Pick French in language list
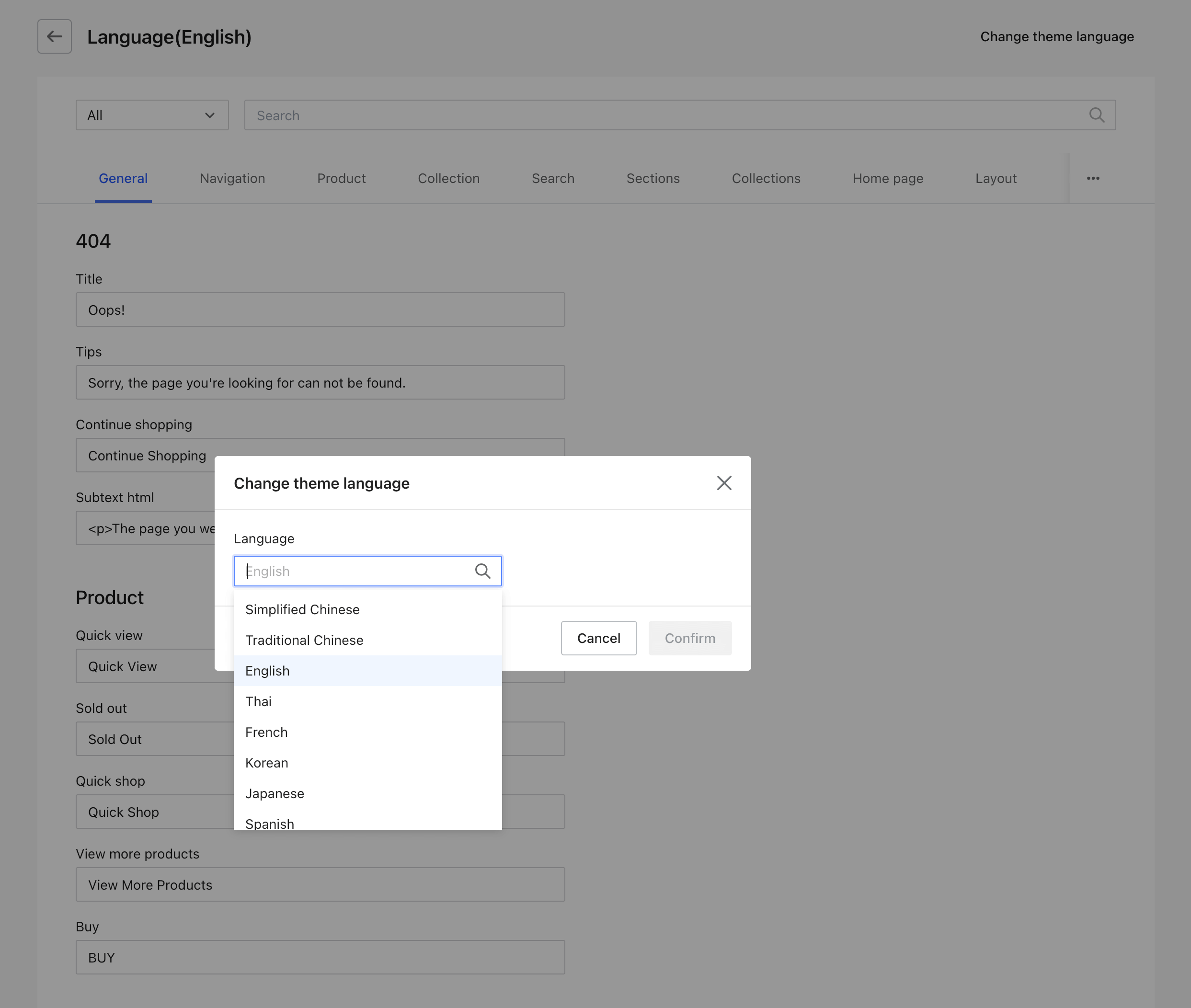This screenshot has height=1008, width=1191. (266, 732)
